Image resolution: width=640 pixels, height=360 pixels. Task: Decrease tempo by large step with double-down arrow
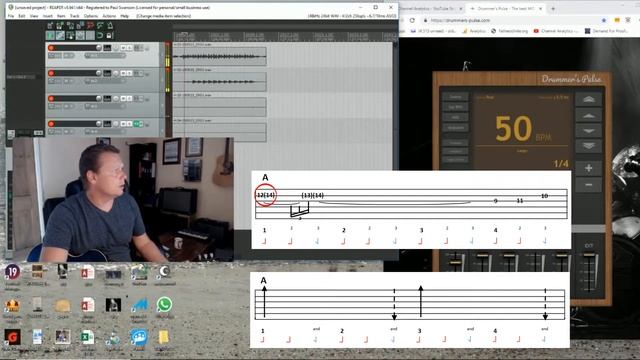[588, 146]
